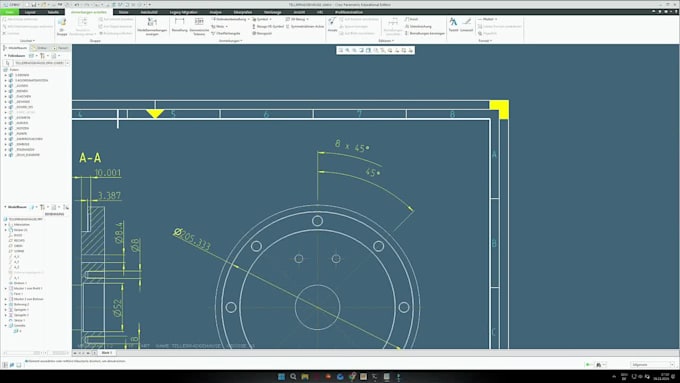Select Materialien in the model tree
Image resolution: width=680 pixels, height=383 pixels.
[x=22, y=225]
